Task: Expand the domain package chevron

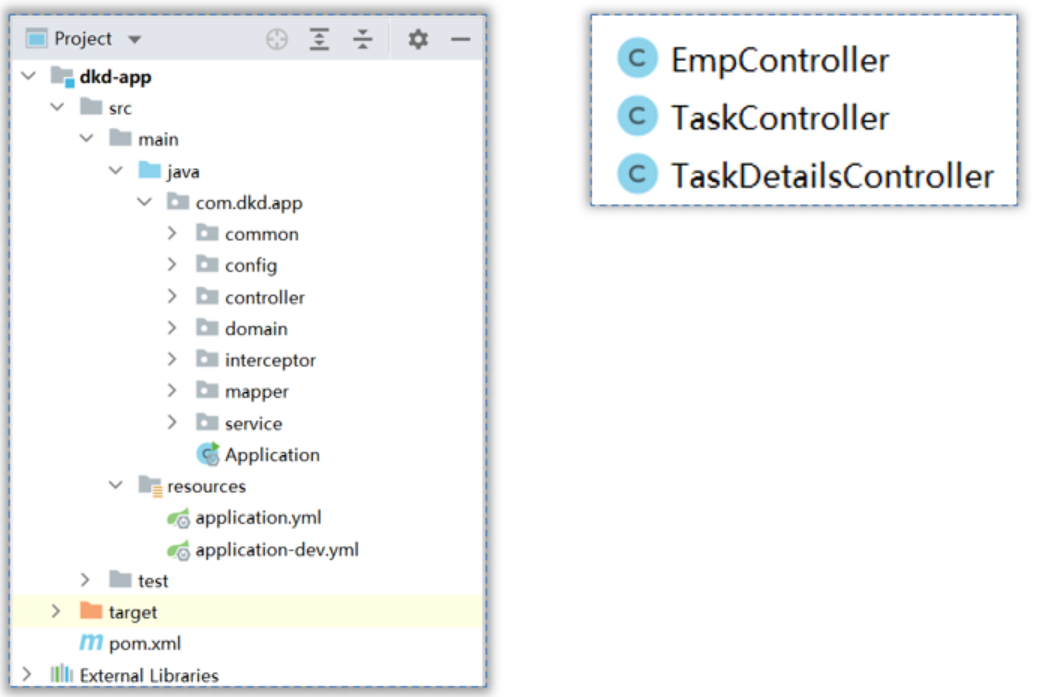Action: [x=172, y=327]
